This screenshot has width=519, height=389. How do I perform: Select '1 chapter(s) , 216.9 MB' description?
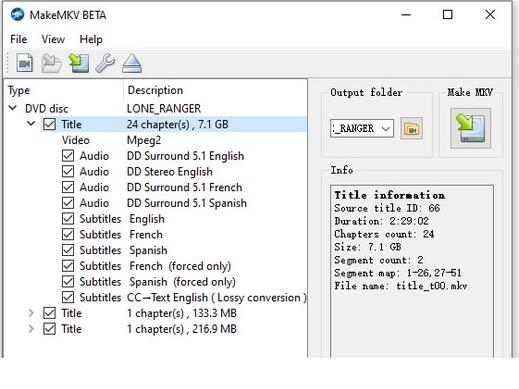point(182,329)
